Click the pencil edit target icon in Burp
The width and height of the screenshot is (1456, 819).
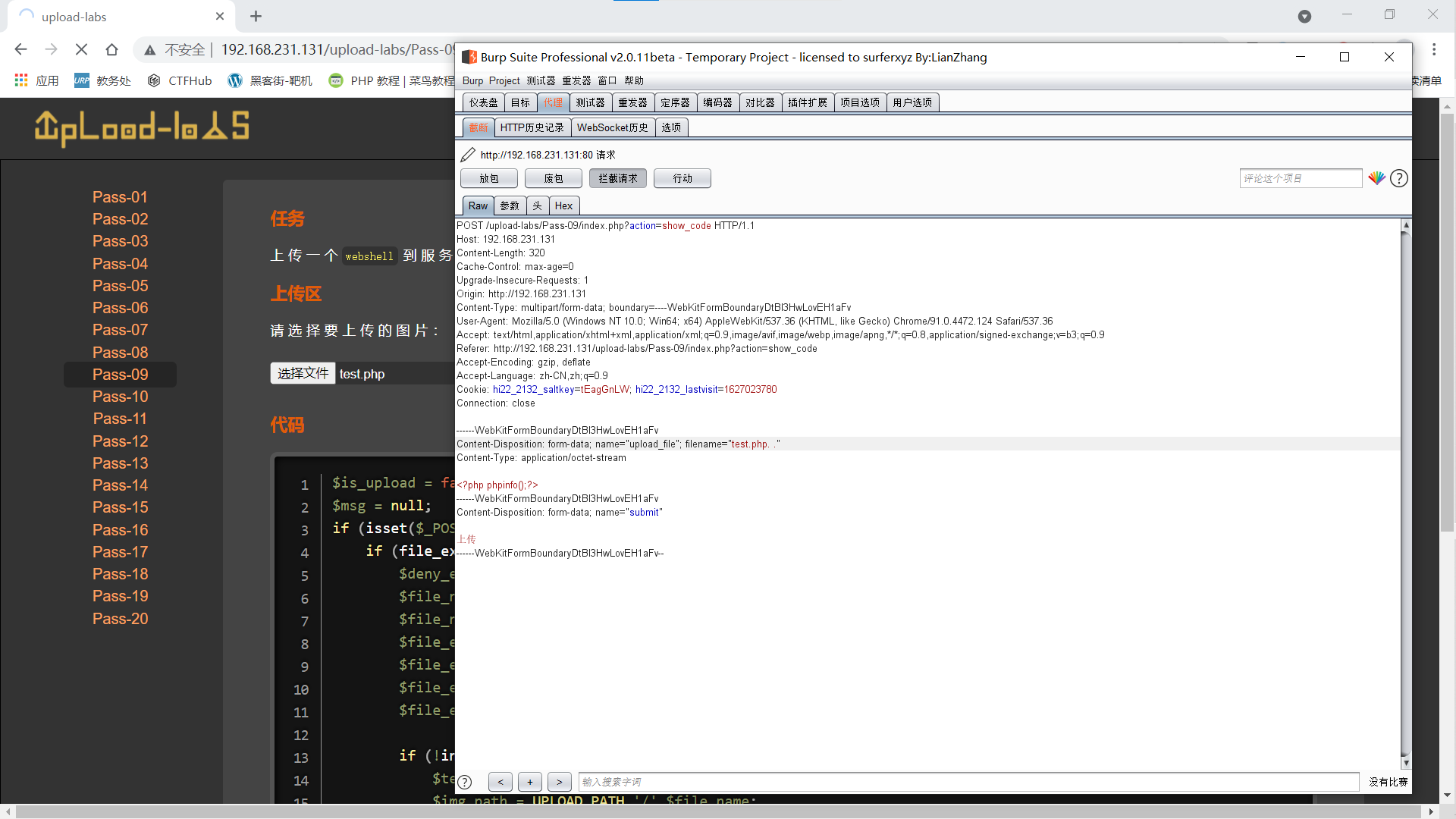468,155
